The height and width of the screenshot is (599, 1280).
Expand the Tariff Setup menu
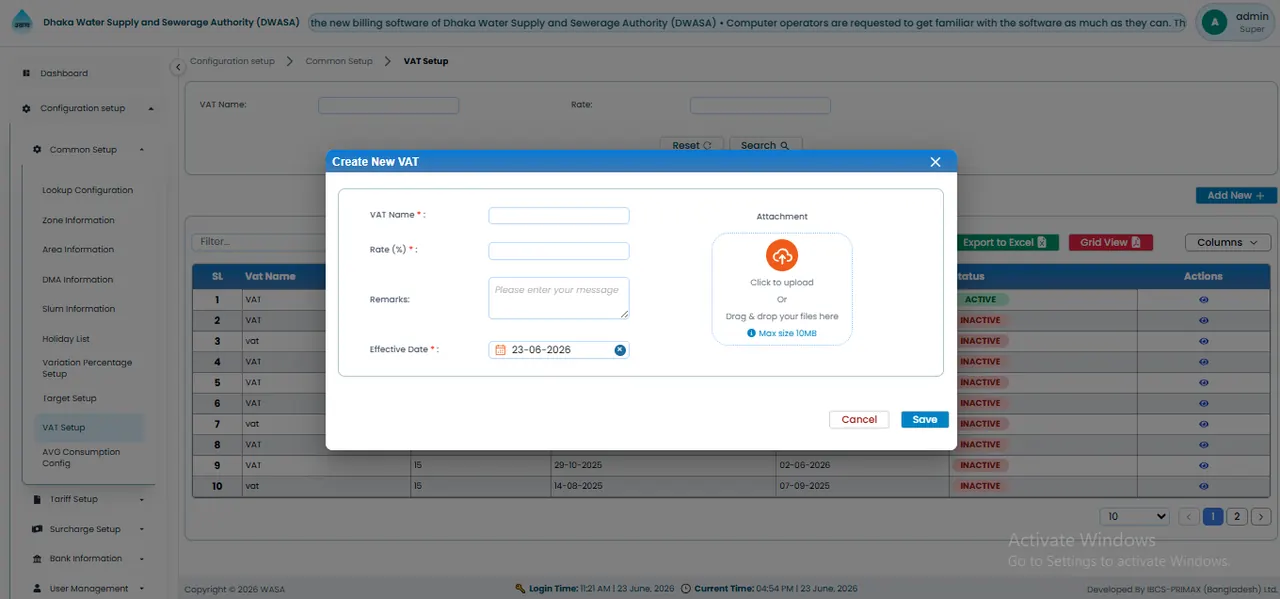tap(88, 499)
